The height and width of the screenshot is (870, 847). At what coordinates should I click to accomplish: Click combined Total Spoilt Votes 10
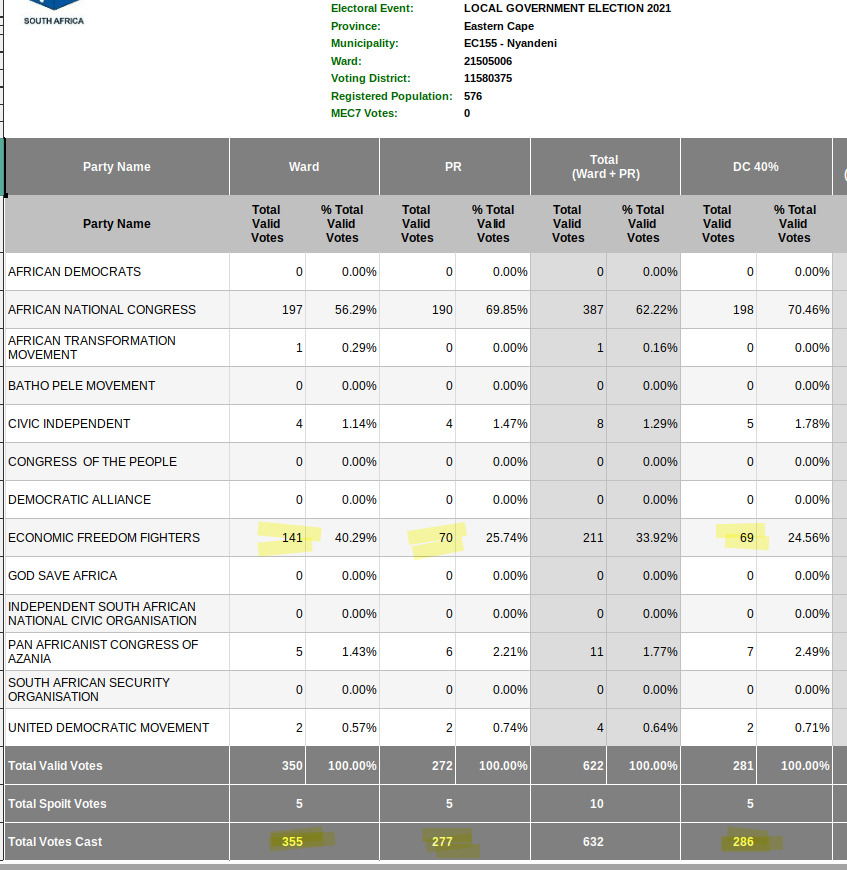pyautogui.click(x=597, y=804)
